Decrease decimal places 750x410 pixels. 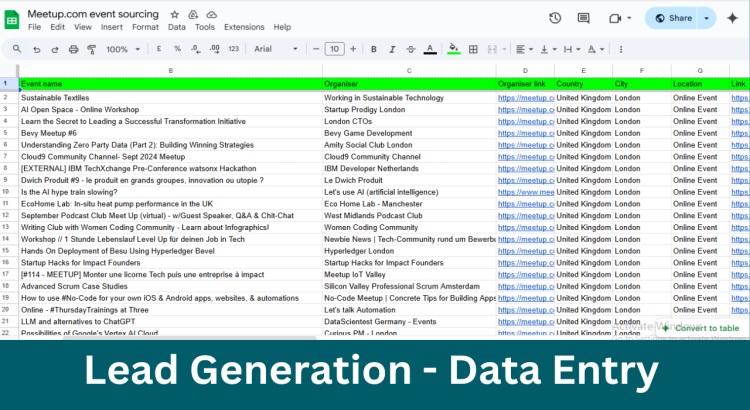(195, 49)
